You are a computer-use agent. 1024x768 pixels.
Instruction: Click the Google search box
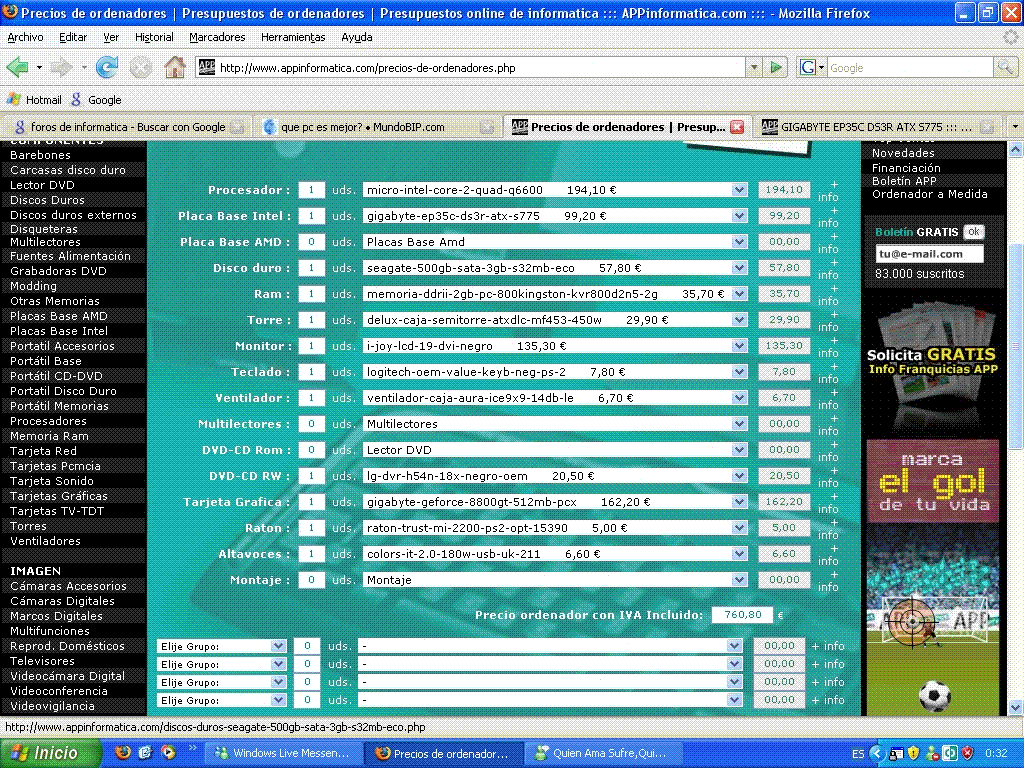pyautogui.click(x=910, y=67)
